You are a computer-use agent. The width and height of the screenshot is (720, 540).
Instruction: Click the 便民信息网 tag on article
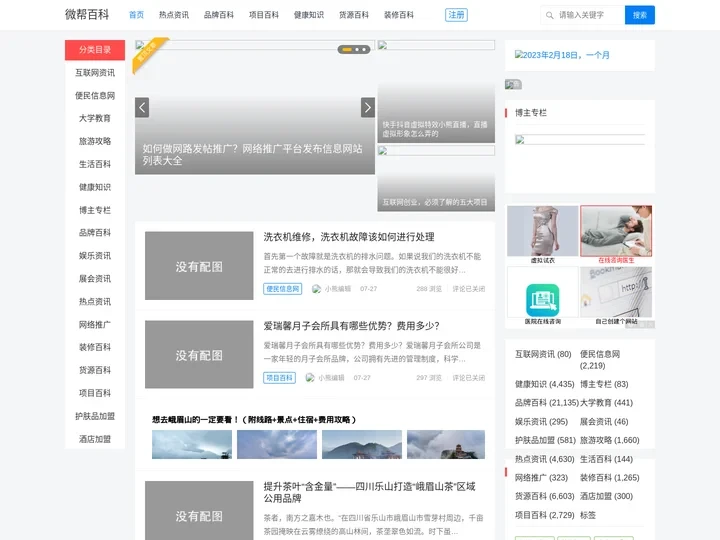pyautogui.click(x=282, y=289)
